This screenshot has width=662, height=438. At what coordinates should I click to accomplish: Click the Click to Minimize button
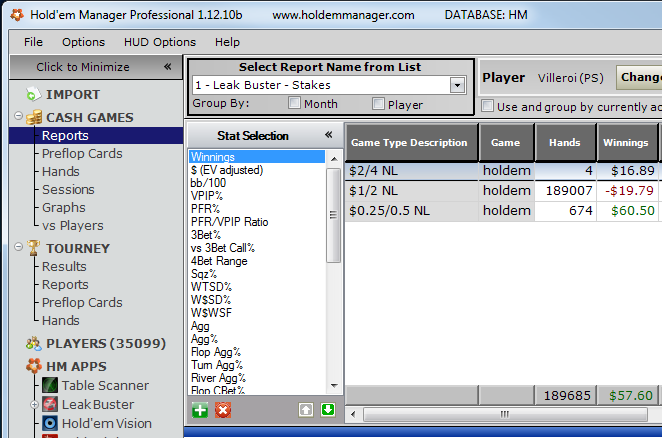pos(96,67)
